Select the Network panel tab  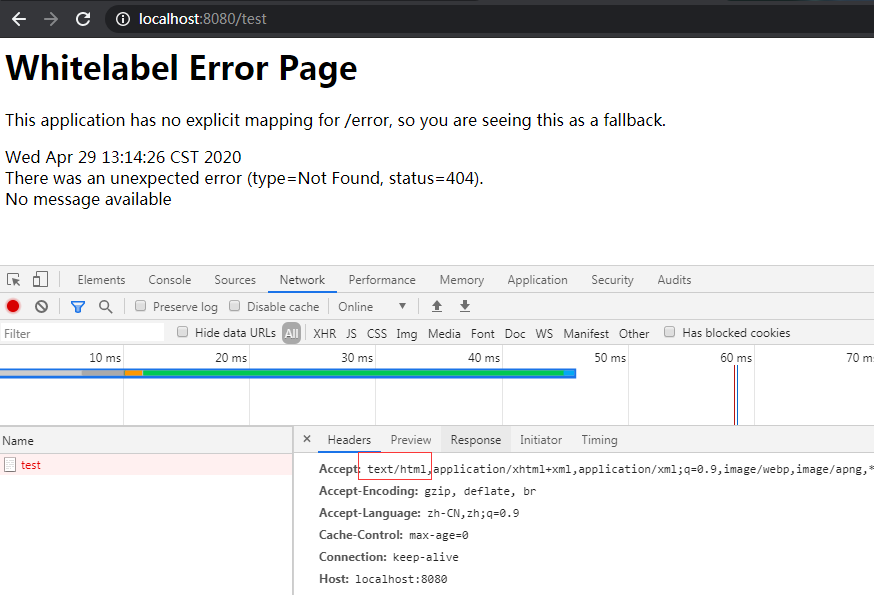tap(302, 279)
